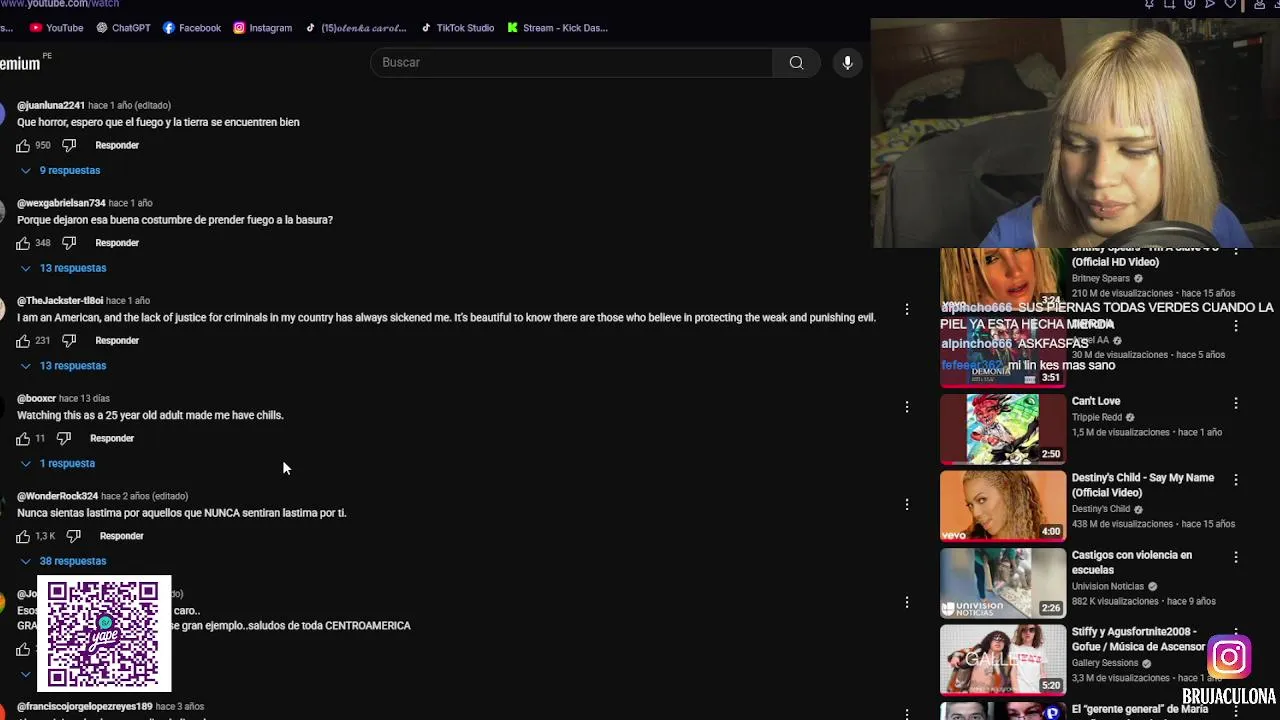The height and width of the screenshot is (720, 1280).
Task: Open the (15) olenka TikTok bookmark
Action: tap(356, 28)
